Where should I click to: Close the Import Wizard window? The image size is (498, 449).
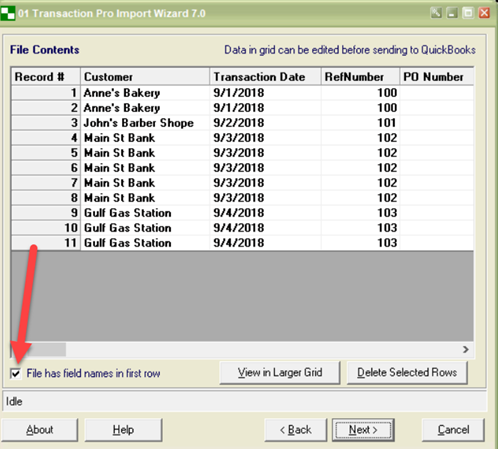[484, 13]
